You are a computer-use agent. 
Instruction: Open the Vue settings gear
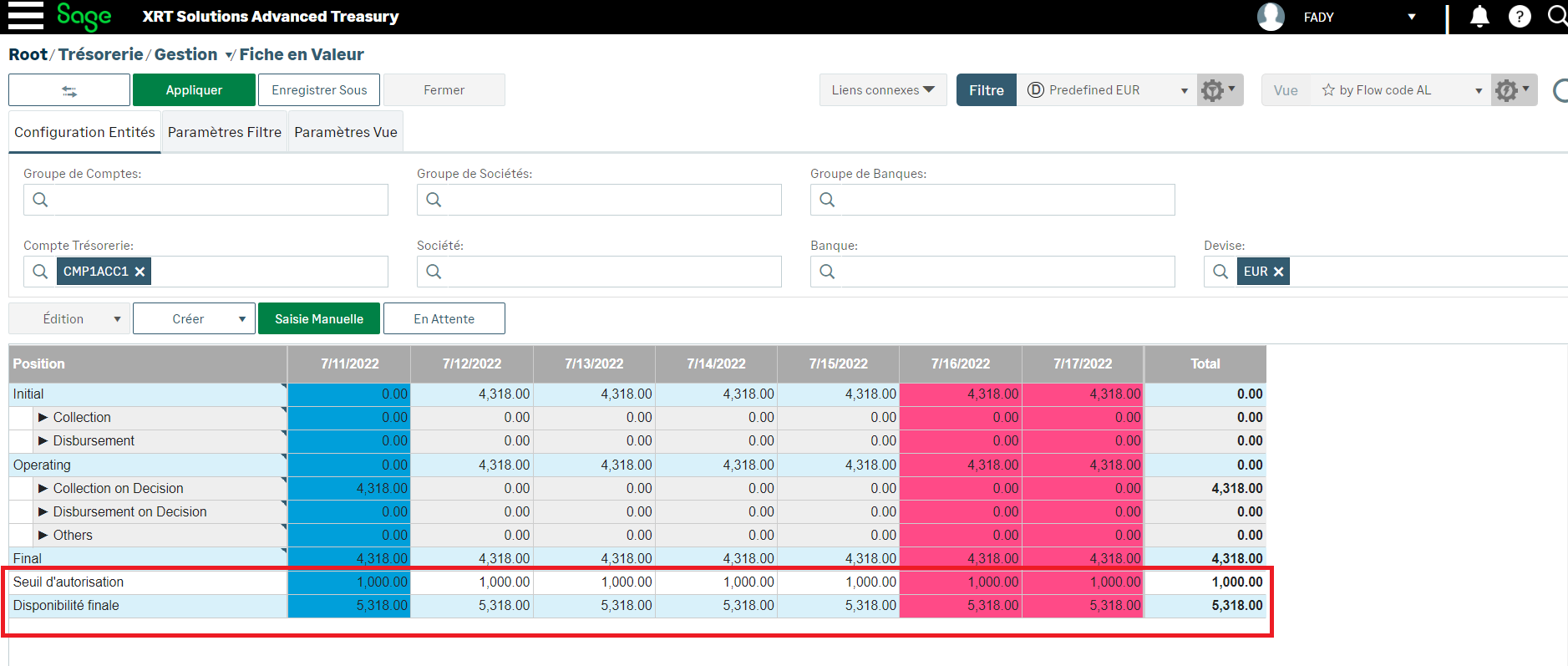[1513, 90]
